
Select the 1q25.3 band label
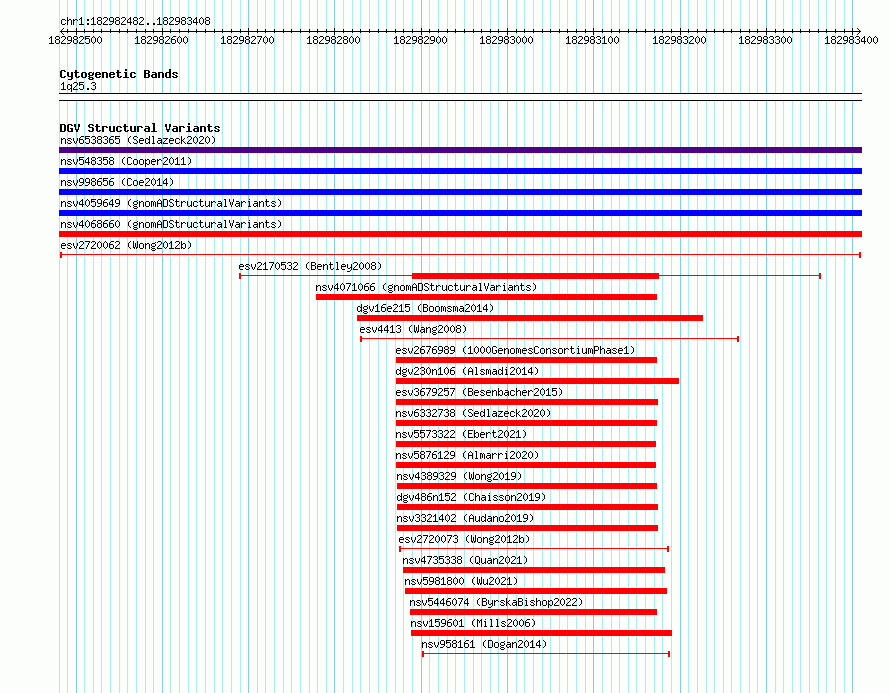pos(78,86)
